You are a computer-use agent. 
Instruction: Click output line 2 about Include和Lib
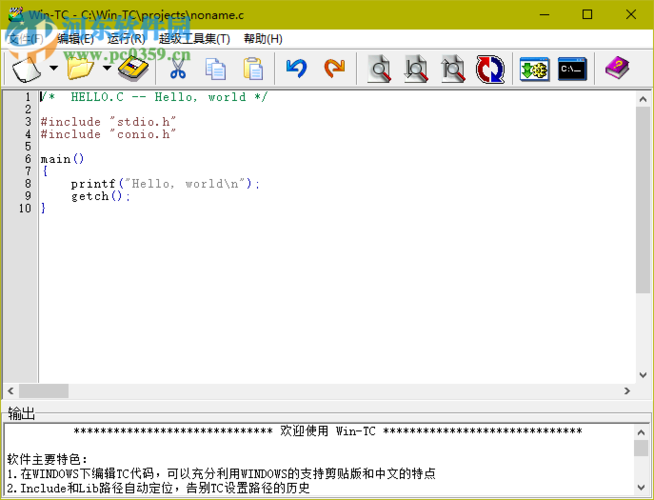tap(158, 488)
